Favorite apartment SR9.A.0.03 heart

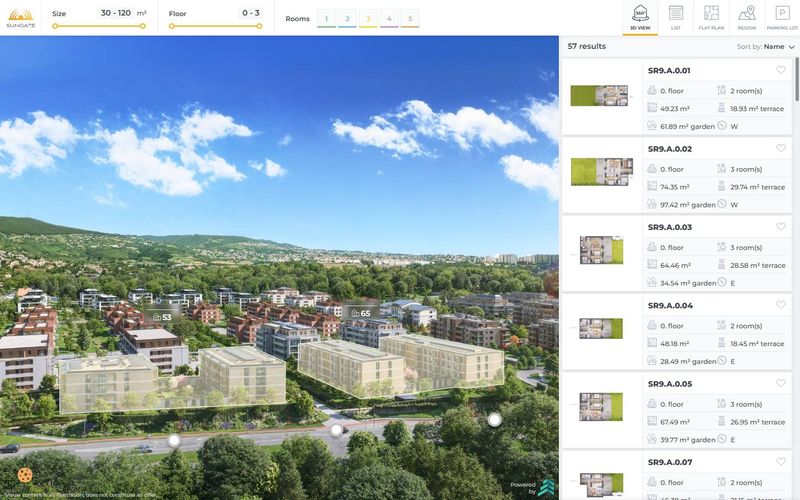click(x=781, y=227)
